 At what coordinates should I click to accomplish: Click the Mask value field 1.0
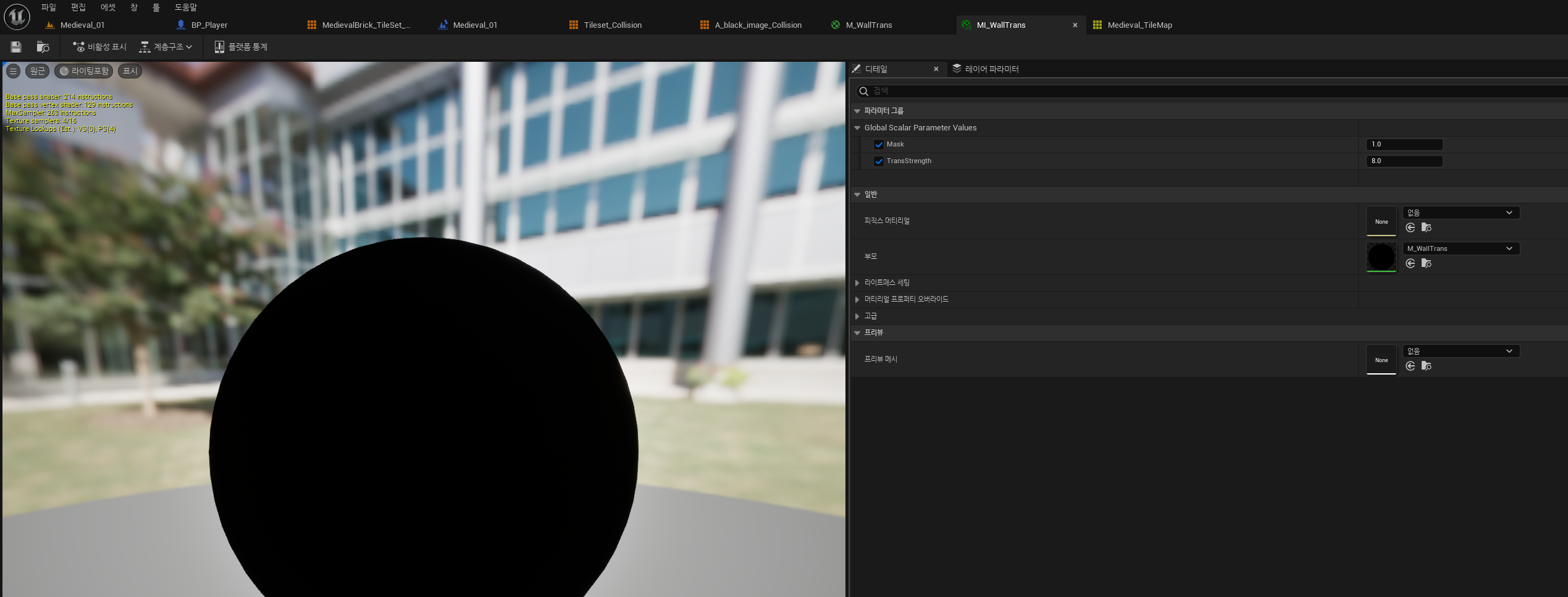coord(1404,145)
